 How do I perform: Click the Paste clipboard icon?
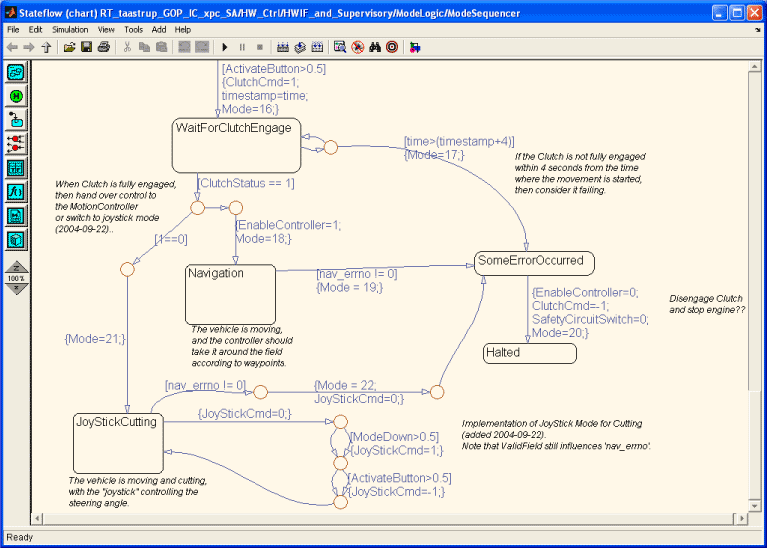[161, 47]
